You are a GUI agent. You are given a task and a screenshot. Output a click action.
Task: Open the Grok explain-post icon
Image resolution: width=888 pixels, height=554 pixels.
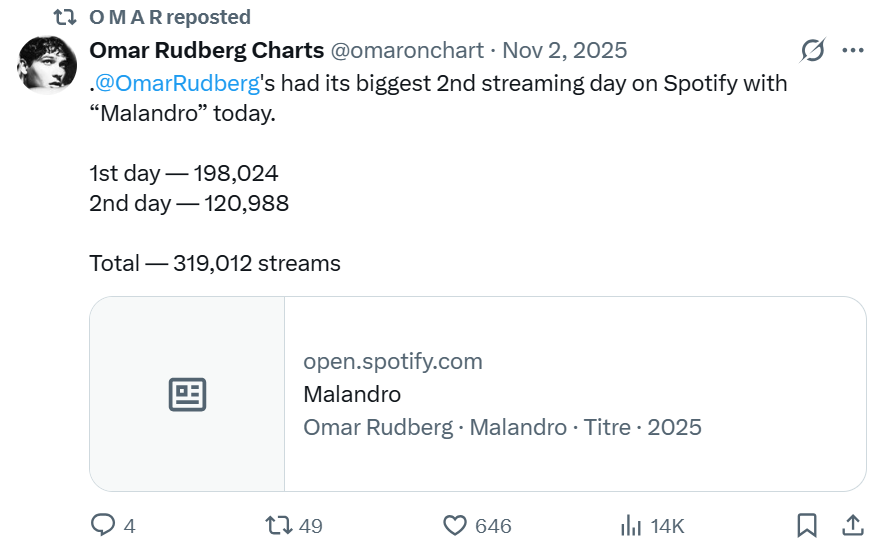tap(813, 50)
